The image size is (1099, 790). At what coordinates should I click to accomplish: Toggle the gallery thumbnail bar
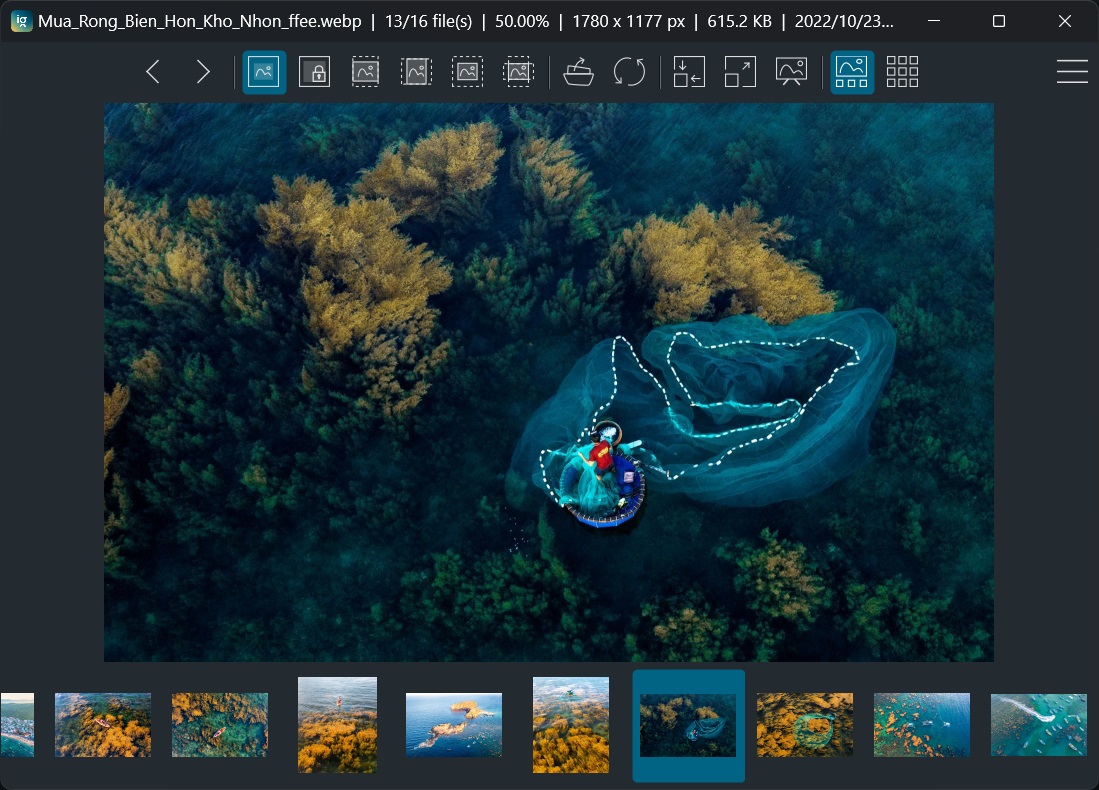851,71
